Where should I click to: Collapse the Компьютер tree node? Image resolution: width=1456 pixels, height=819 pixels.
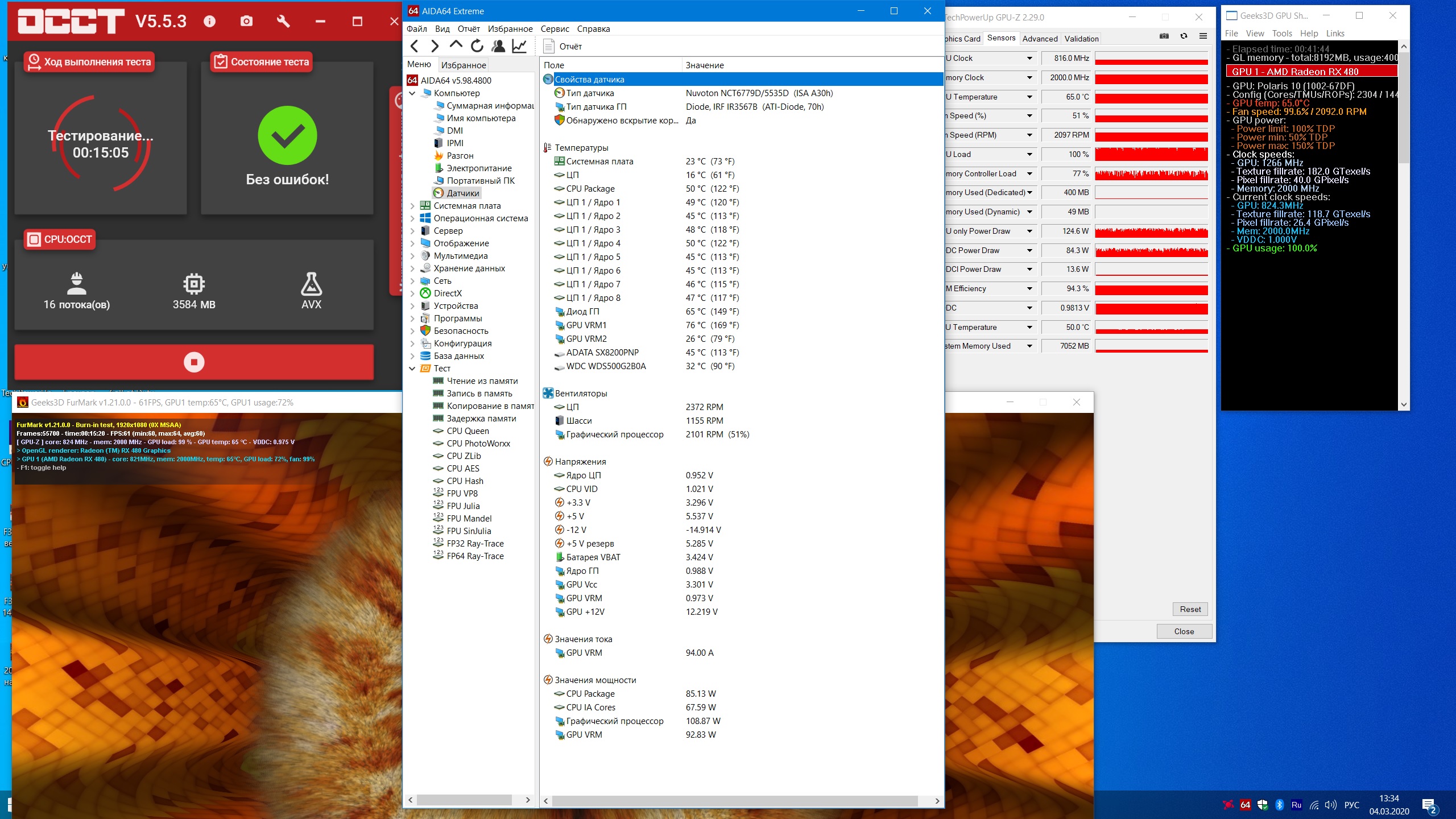tap(412, 93)
